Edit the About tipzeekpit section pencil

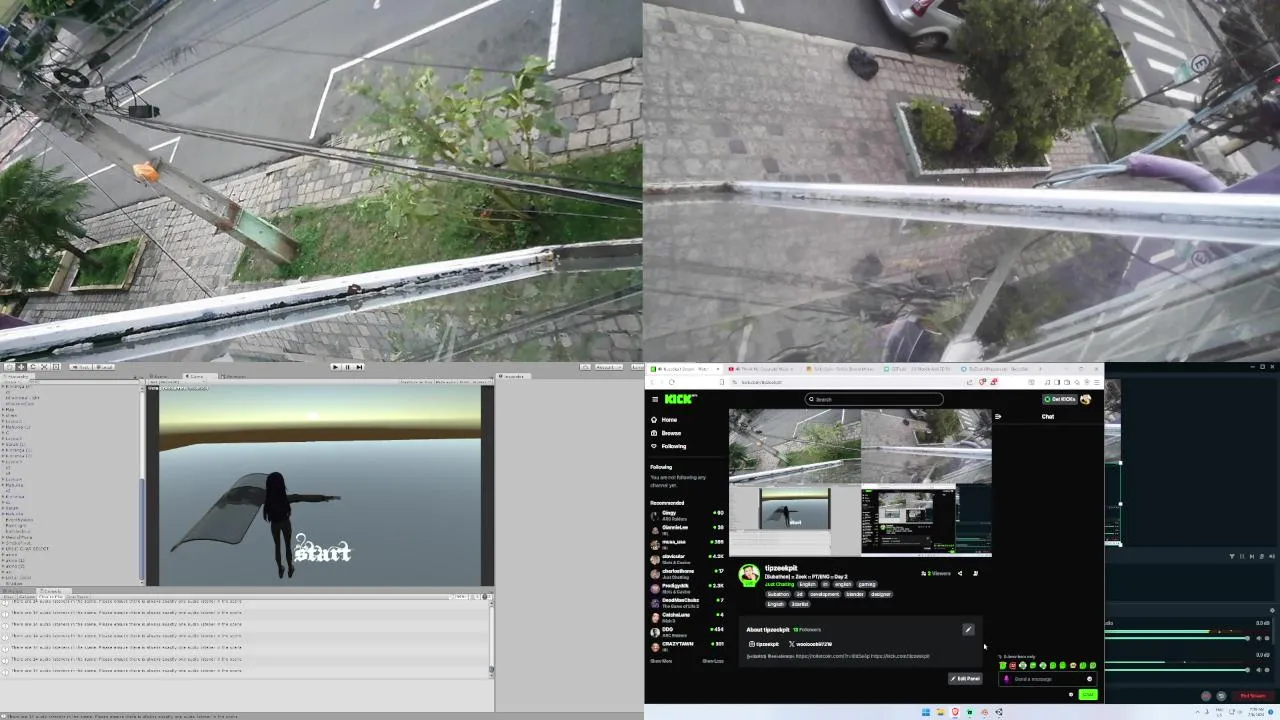click(968, 629)
